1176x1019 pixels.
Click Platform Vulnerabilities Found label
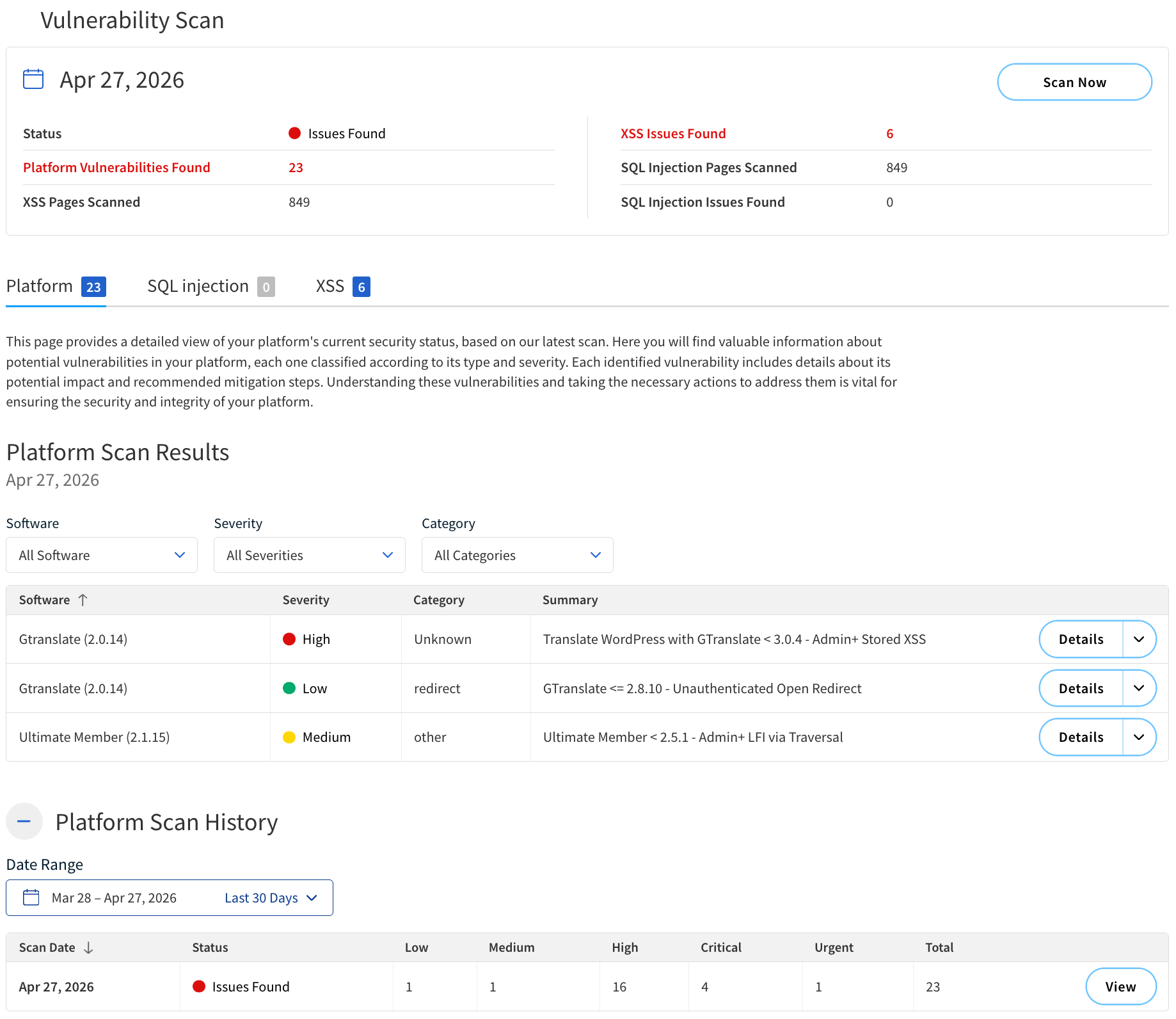pyautogui.click(x=116, y=167)
